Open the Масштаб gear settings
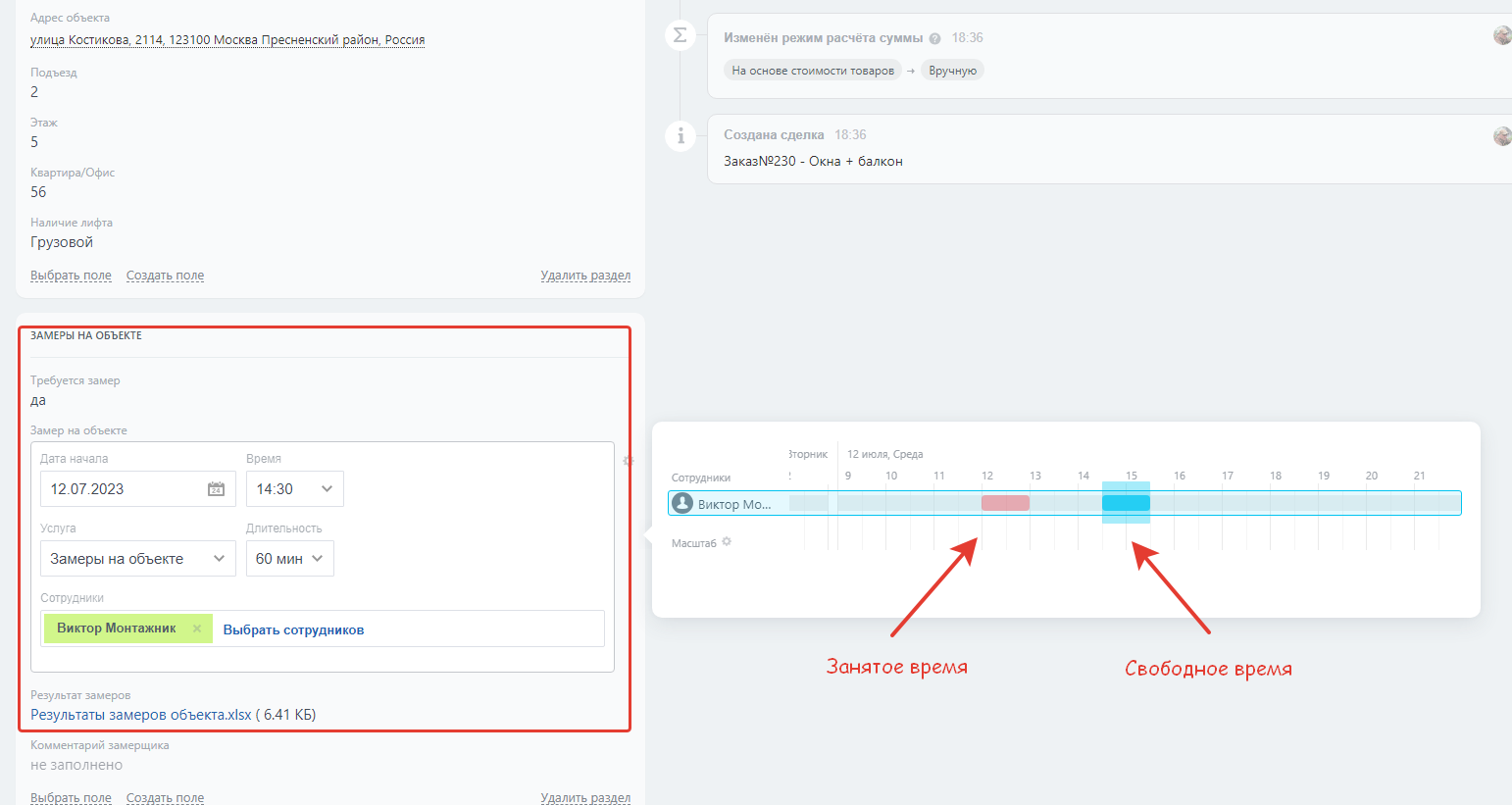The image size is (1512, 805). 727,541
